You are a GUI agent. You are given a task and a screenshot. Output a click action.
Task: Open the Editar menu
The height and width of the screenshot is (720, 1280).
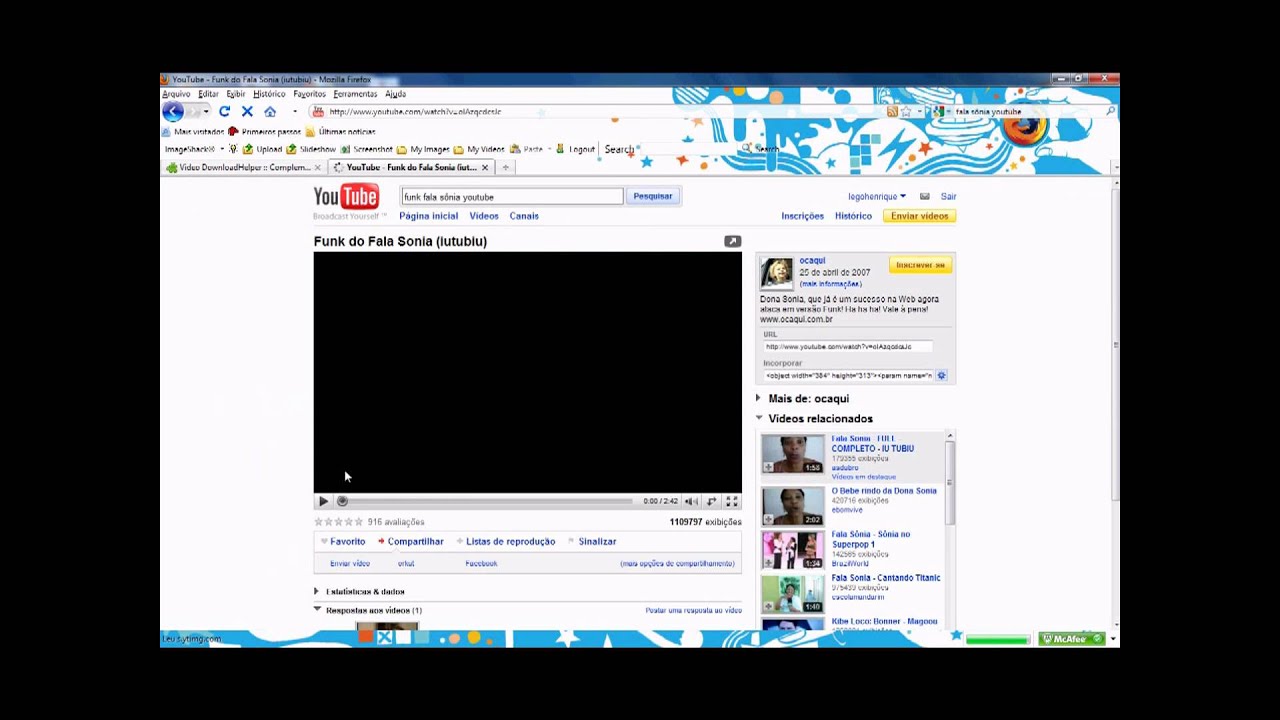pos(208,94)
